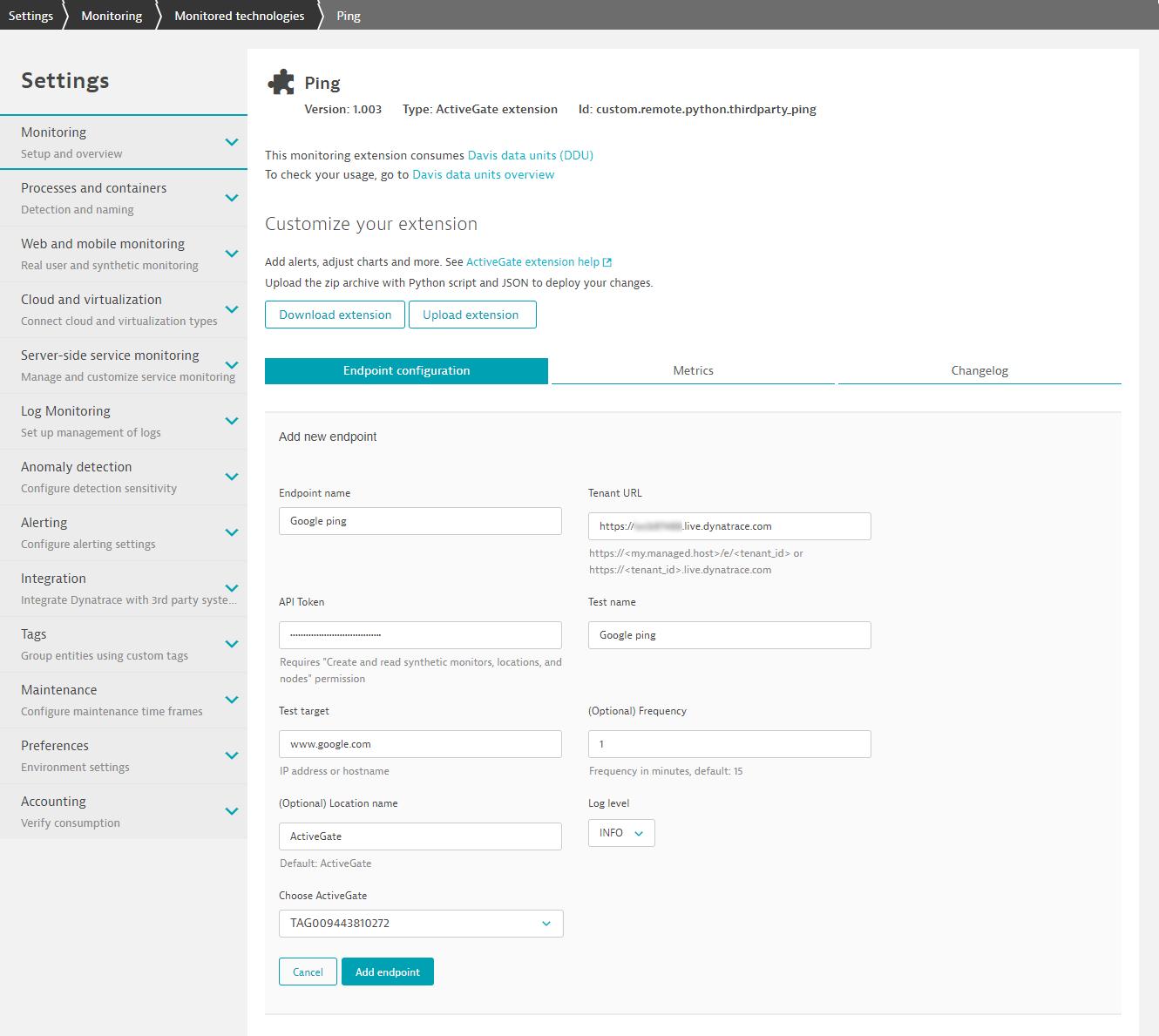
Task: Navigate to Monitored technologies breadcrumb
Action: pyautogui.click(x=239, y=15)
